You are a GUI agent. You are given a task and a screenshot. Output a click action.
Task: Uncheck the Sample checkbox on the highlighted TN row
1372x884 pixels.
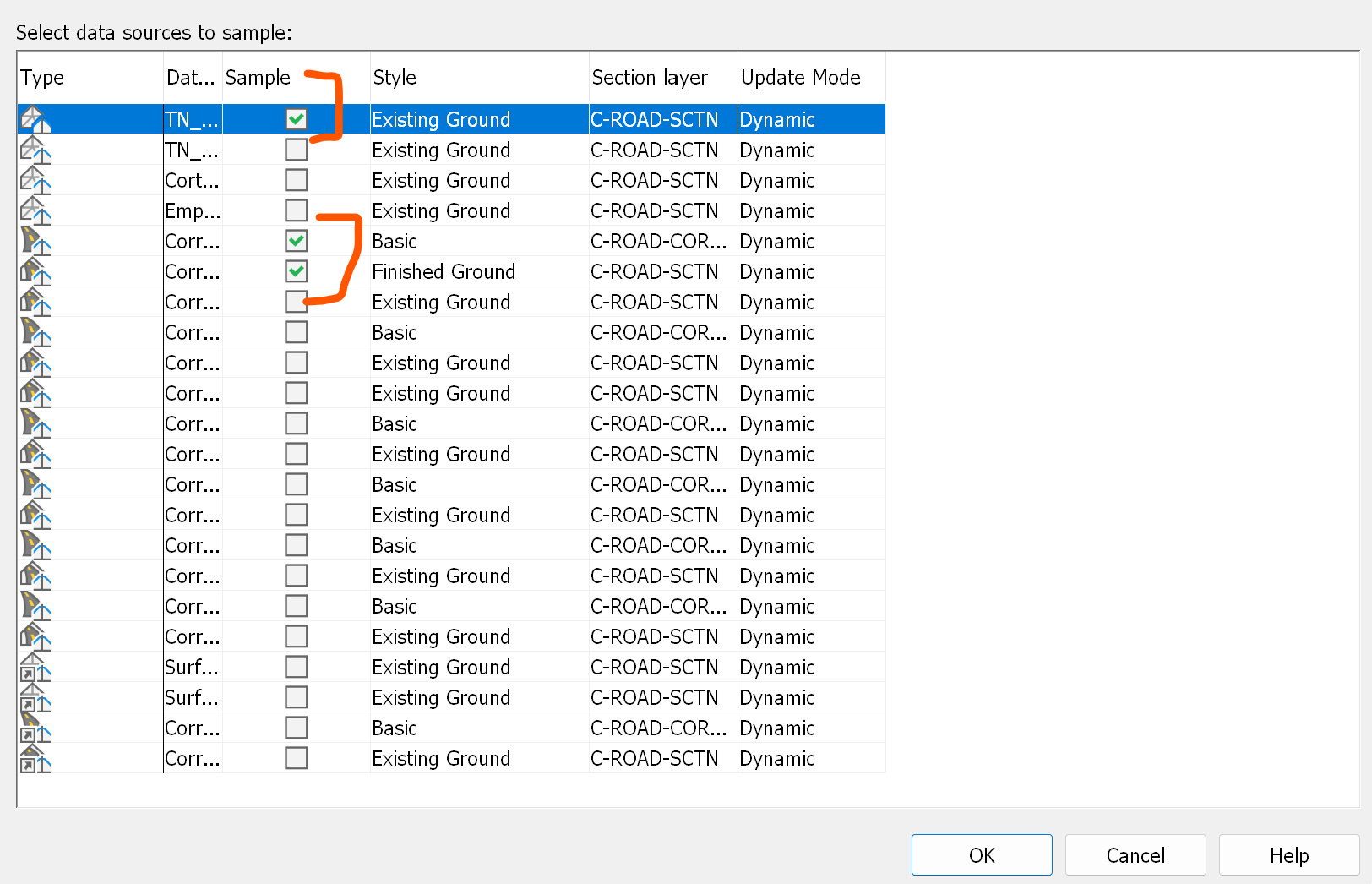pyautogui.click(x=296, y=118)
